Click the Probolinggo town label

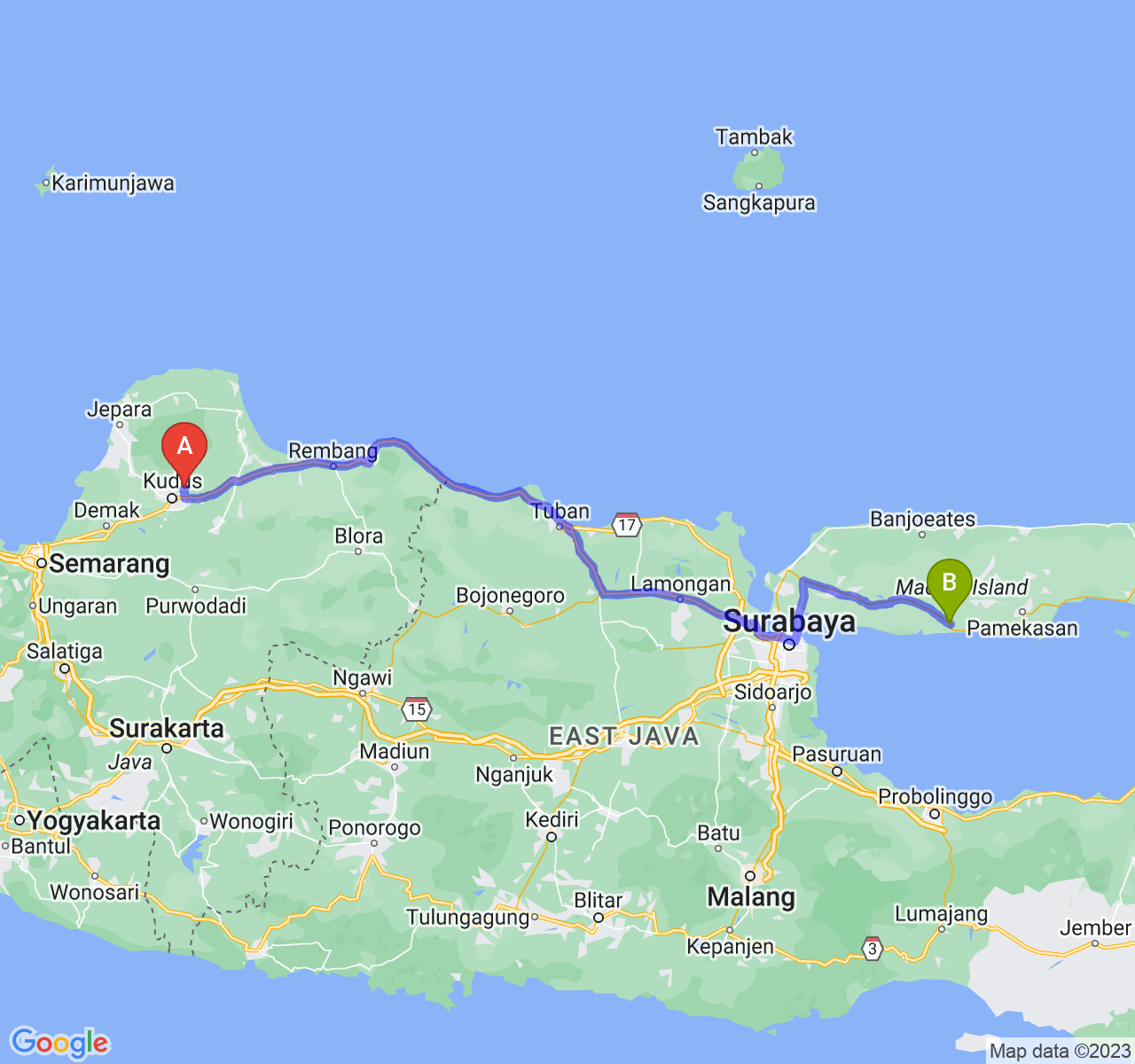(935, 796)
